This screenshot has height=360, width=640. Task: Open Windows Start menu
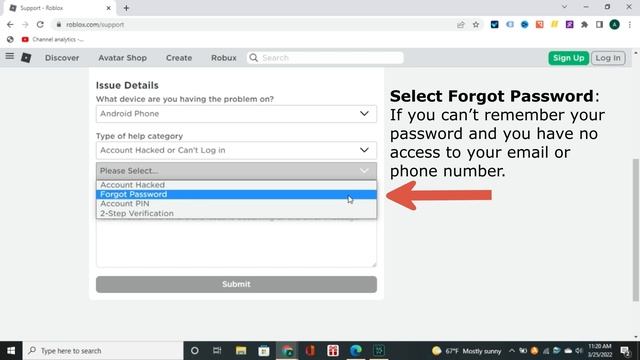point(11,350)
